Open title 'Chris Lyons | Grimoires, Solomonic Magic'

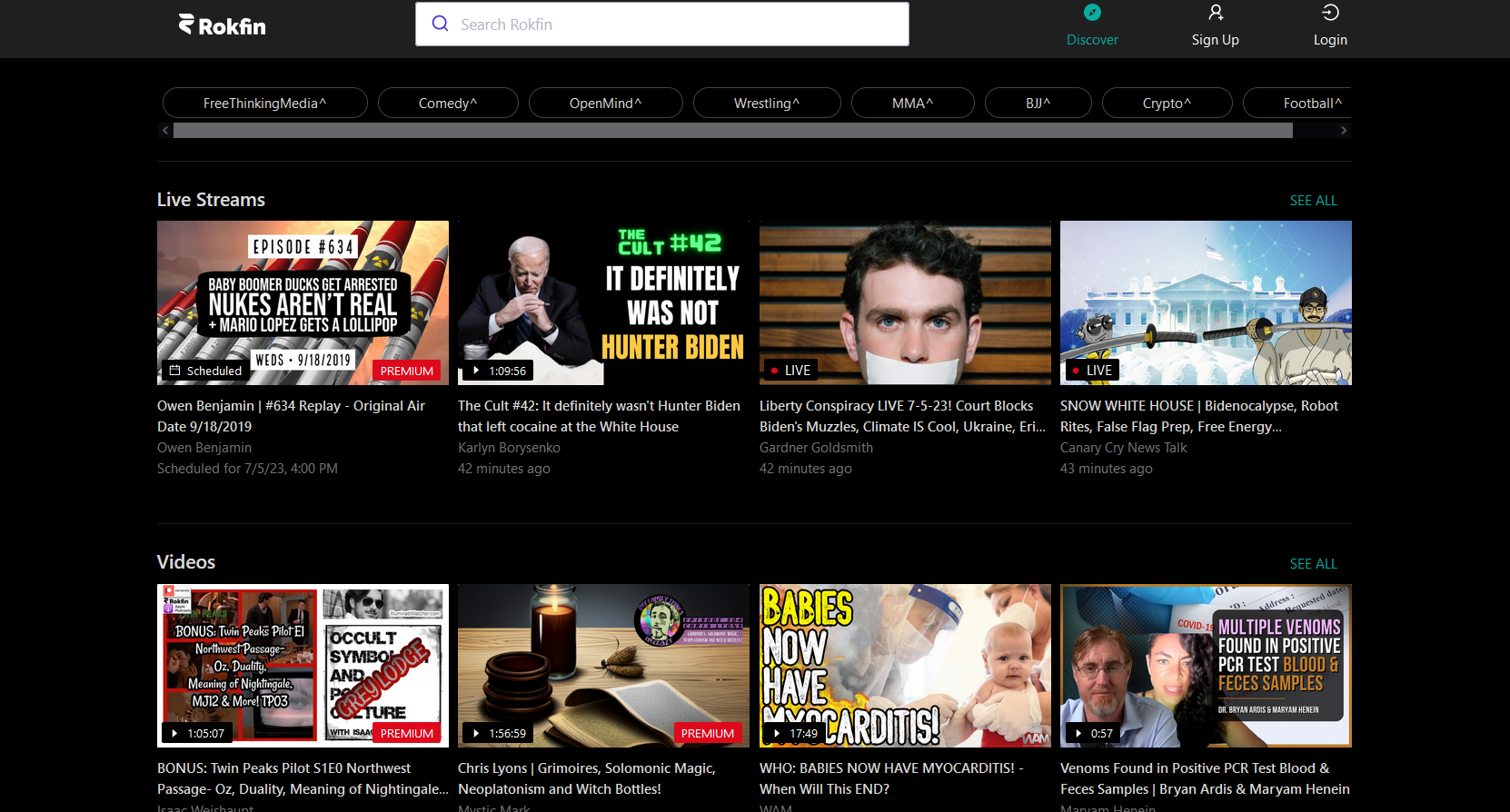[x=587, y=778]
